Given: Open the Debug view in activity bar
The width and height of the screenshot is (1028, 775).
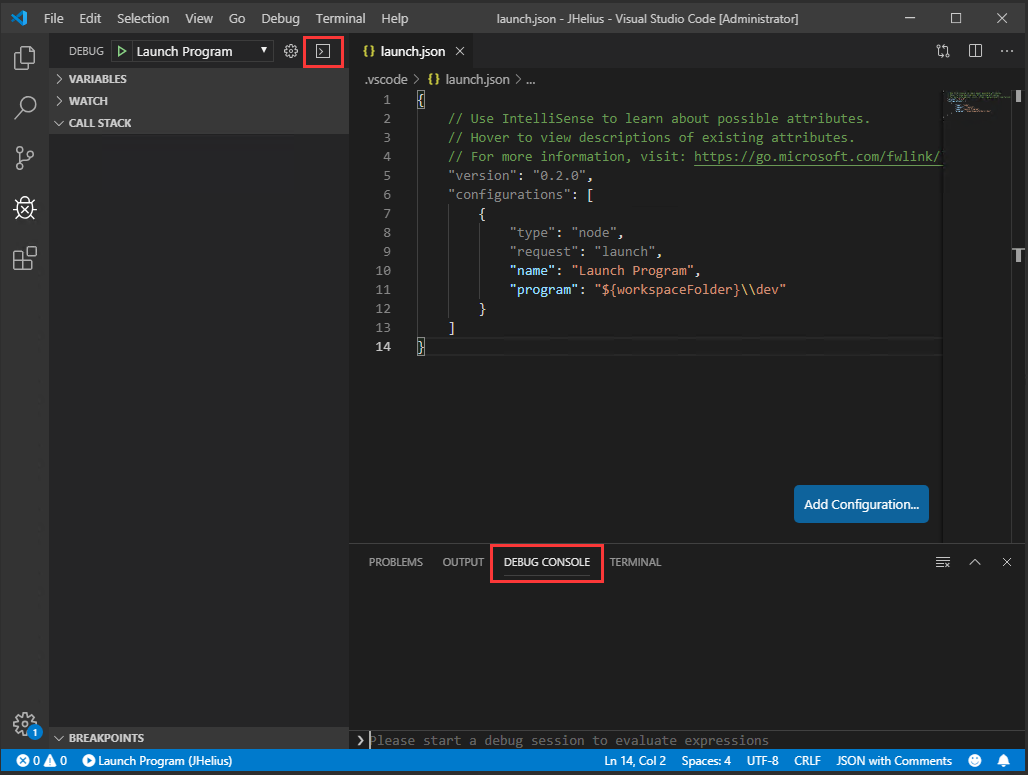Looking at the screenshot, I should (x=24, y=208).
